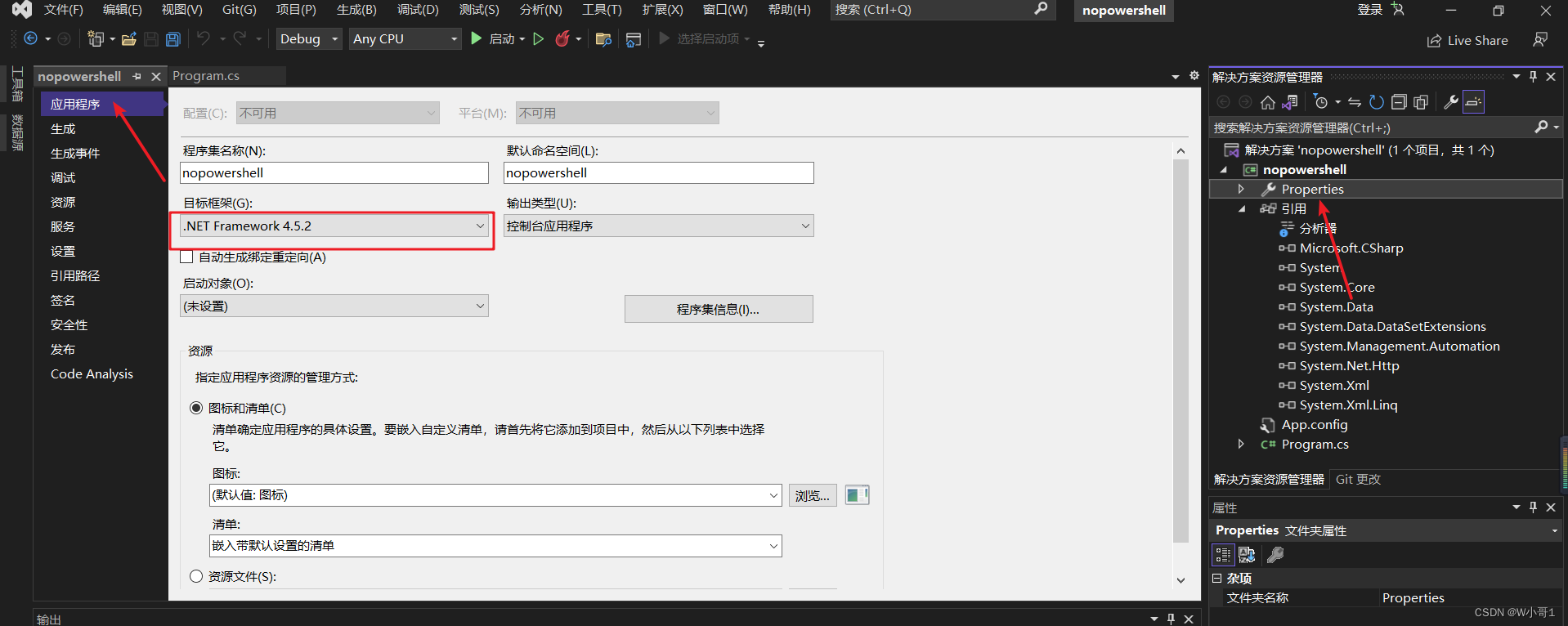
Task: Start debugging with the green 启动 play icon
Action: click(x=477, y=38)
